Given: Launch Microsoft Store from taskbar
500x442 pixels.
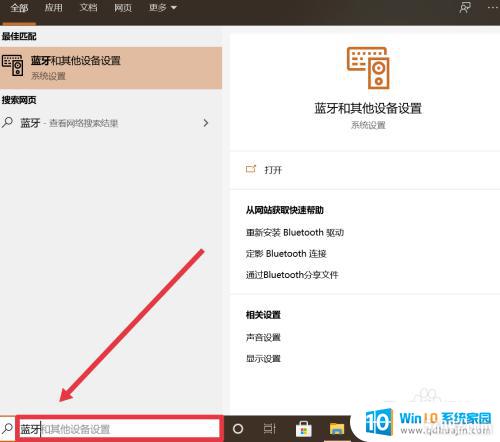Looking at the screenshot, I should 304,429.
